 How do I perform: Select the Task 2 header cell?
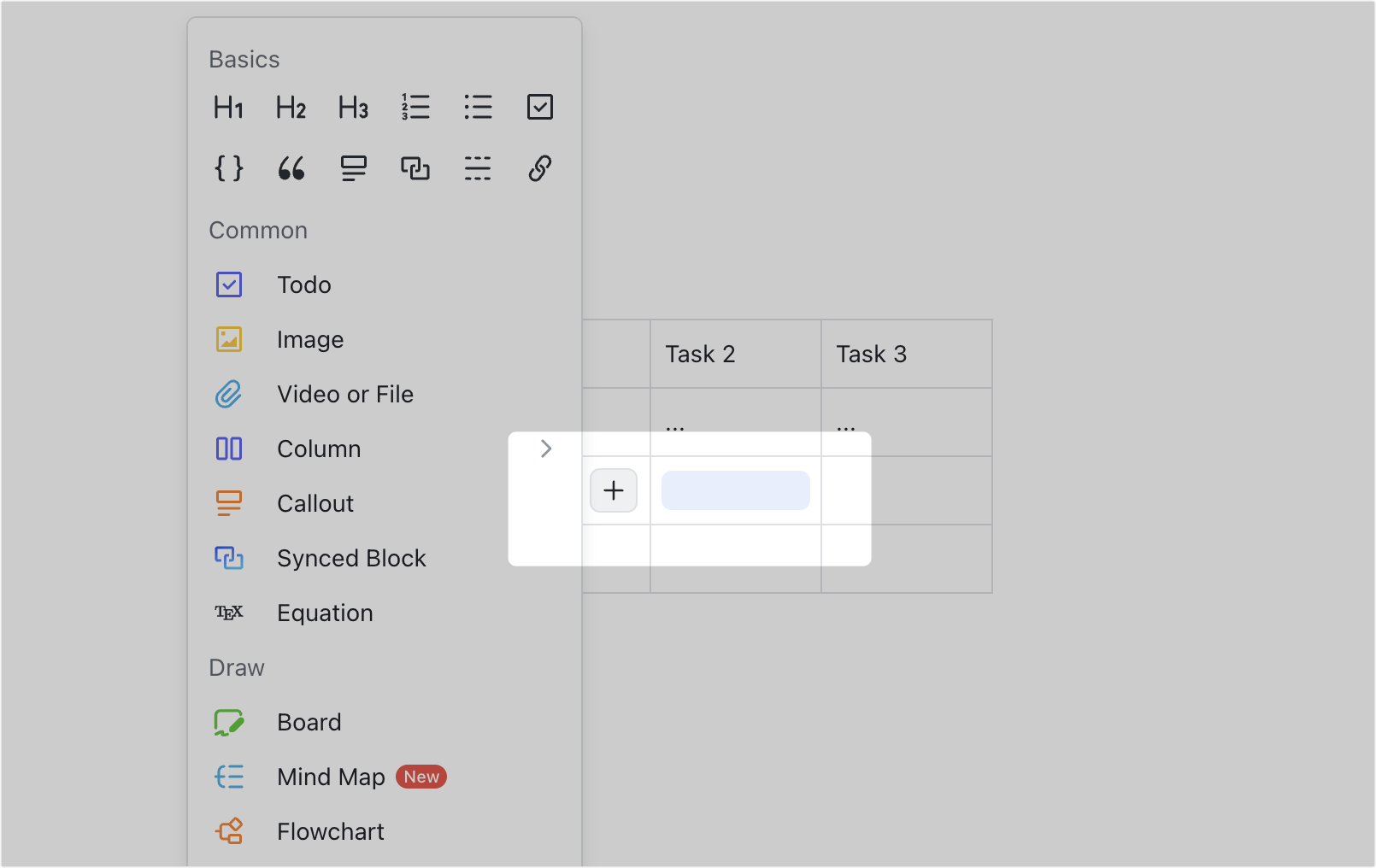(x=700, y=354)
